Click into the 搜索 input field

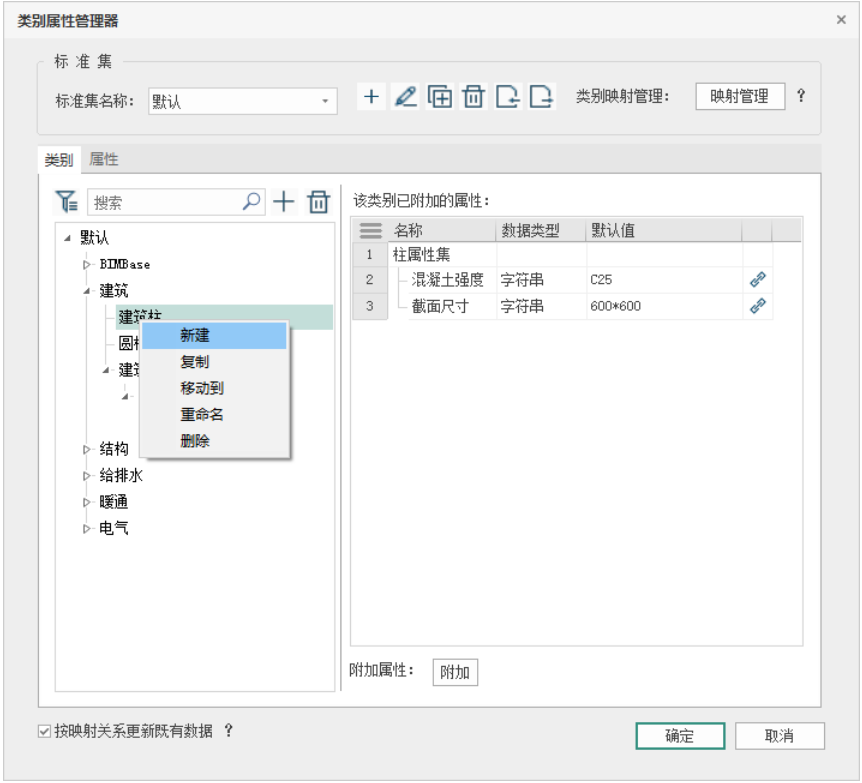pos(165,203)
